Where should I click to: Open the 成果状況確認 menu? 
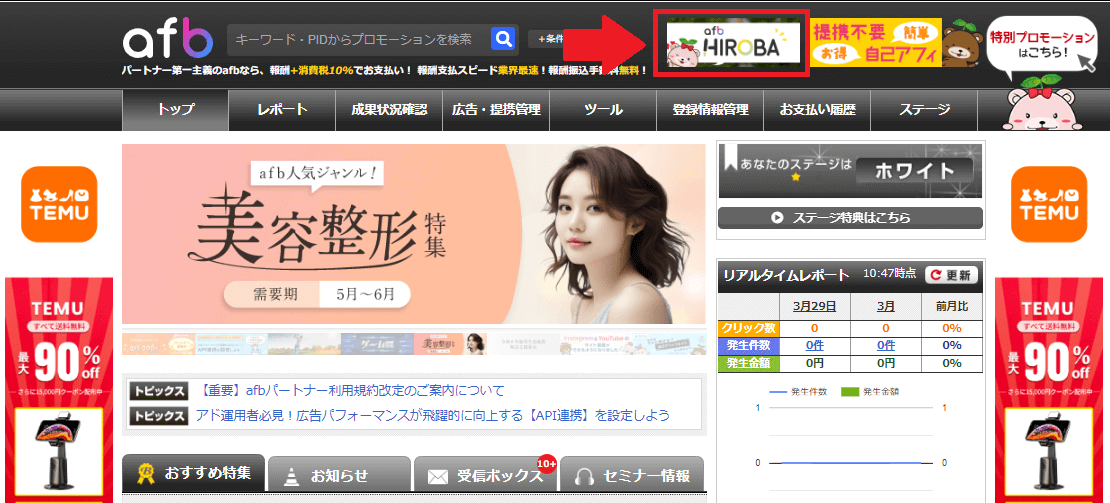coord(389,110)
